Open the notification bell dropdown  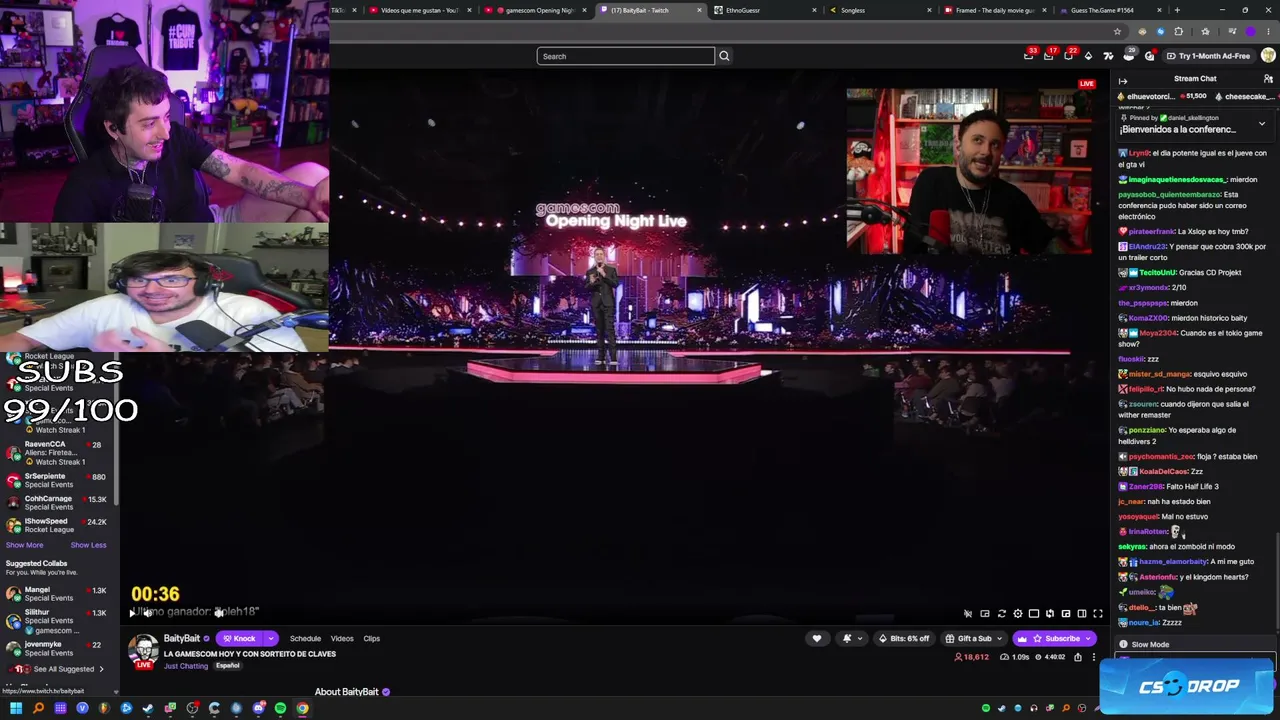coord(851,639)
